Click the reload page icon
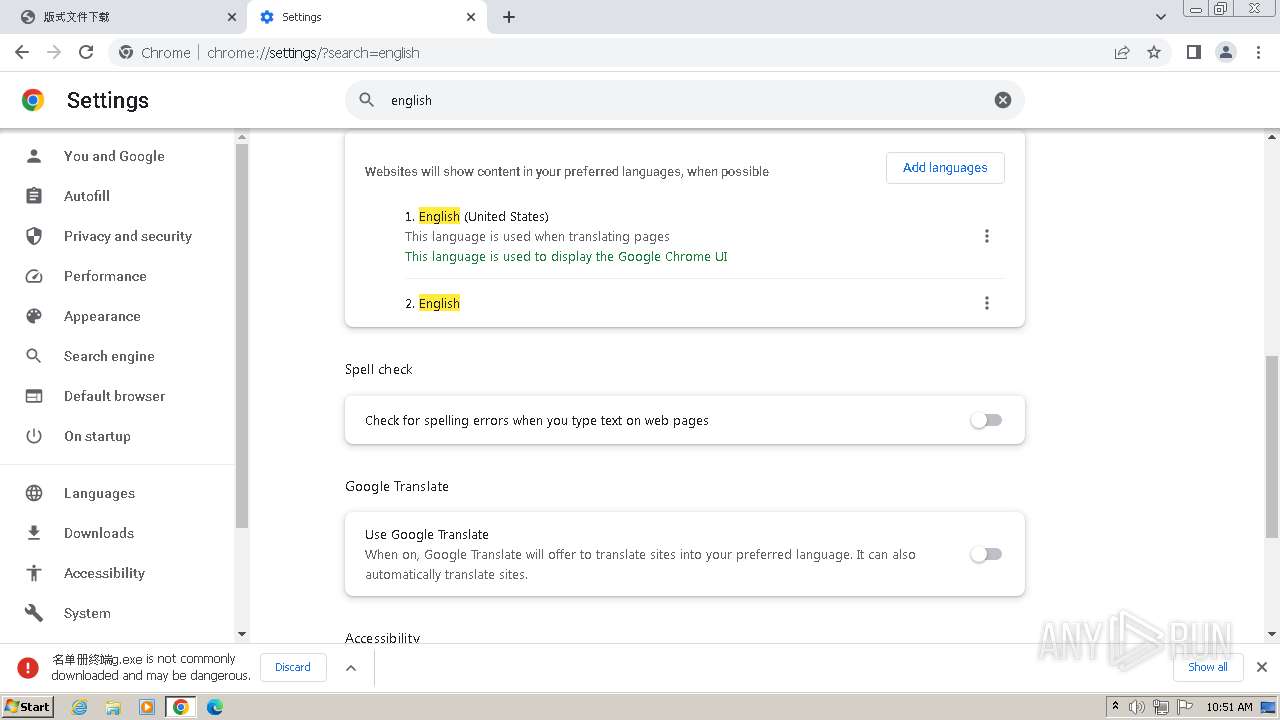Image resolution: width=1280 pixels, height=720 pixels. click(x=86, y=52)
